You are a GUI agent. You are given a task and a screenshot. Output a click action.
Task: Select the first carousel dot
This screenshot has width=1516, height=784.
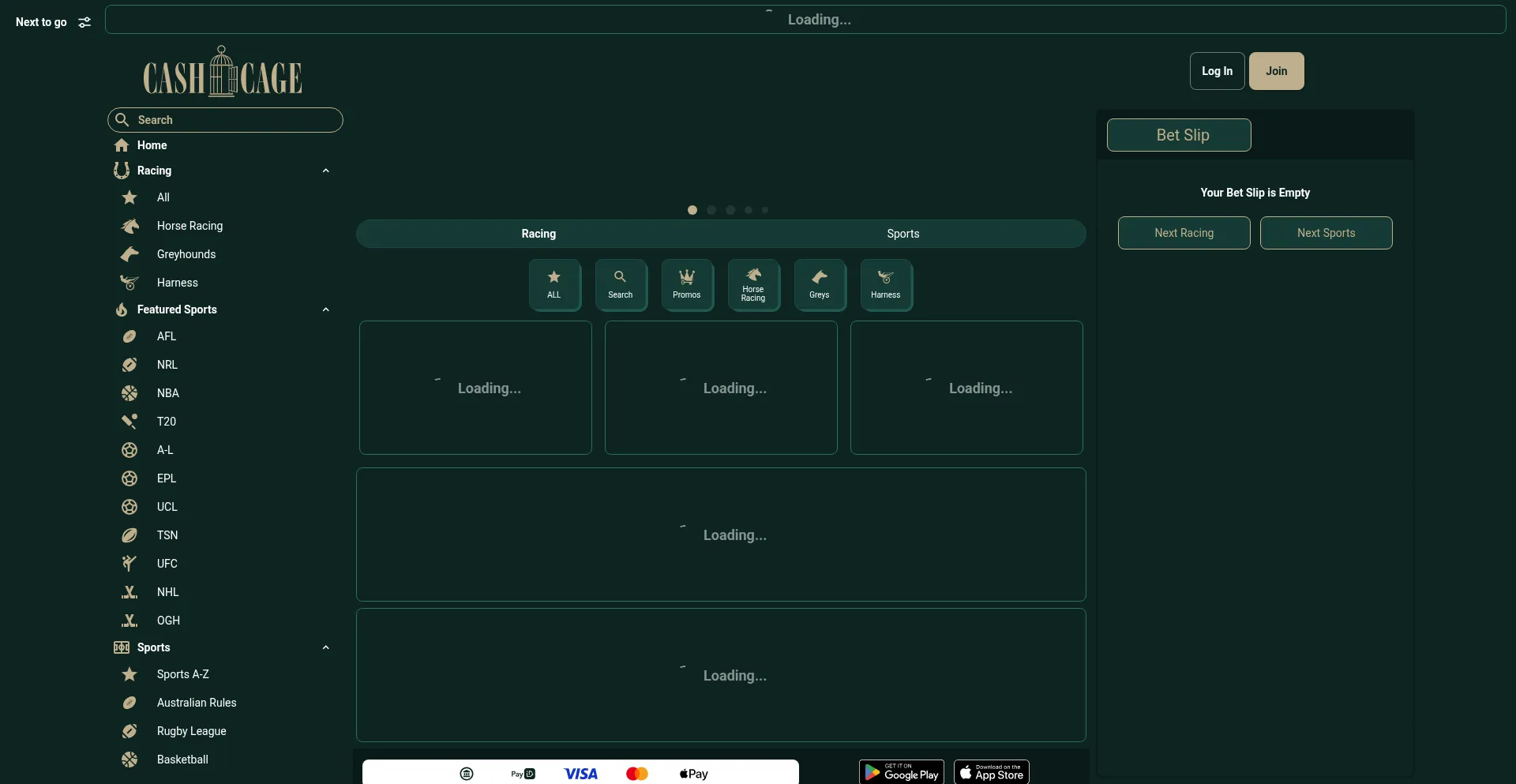click(692, 210)
